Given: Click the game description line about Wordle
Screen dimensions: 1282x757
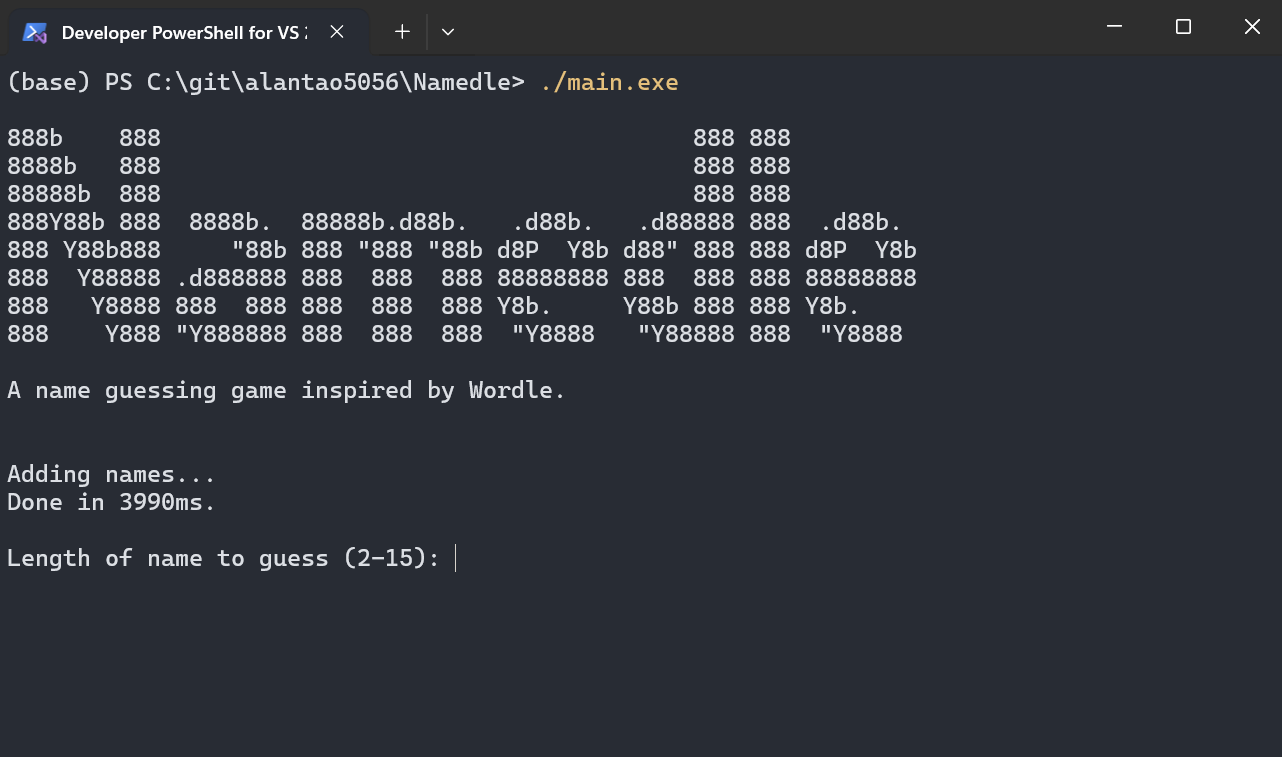Looking at the screenshot, I should tap(286, 390).
